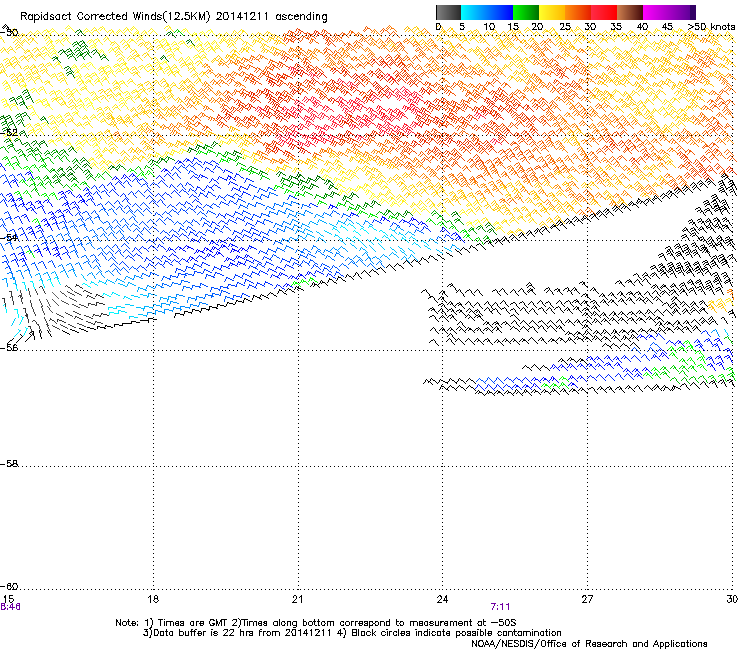740x650 pixels.
Task: Click the yellow 20-25 knots legend swatch
Action: [x=552, y=12]
